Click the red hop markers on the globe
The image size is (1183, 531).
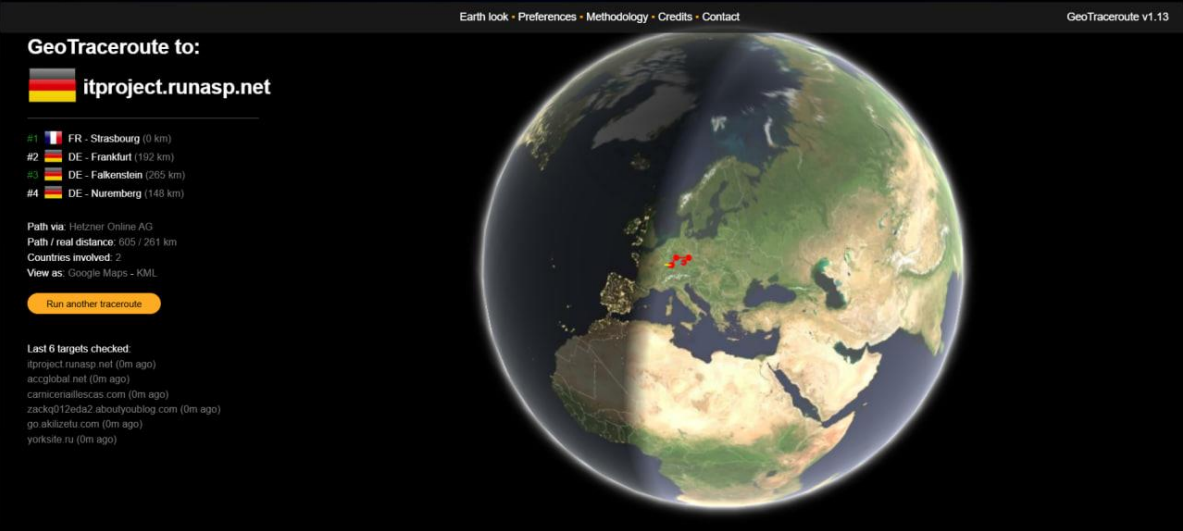pyautogui.click(x=680, y=260)
